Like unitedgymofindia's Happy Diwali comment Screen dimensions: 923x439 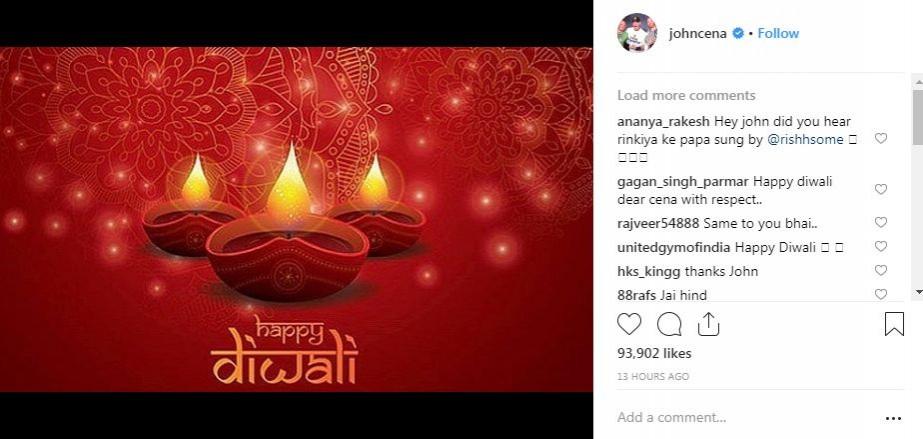(881, 247)
